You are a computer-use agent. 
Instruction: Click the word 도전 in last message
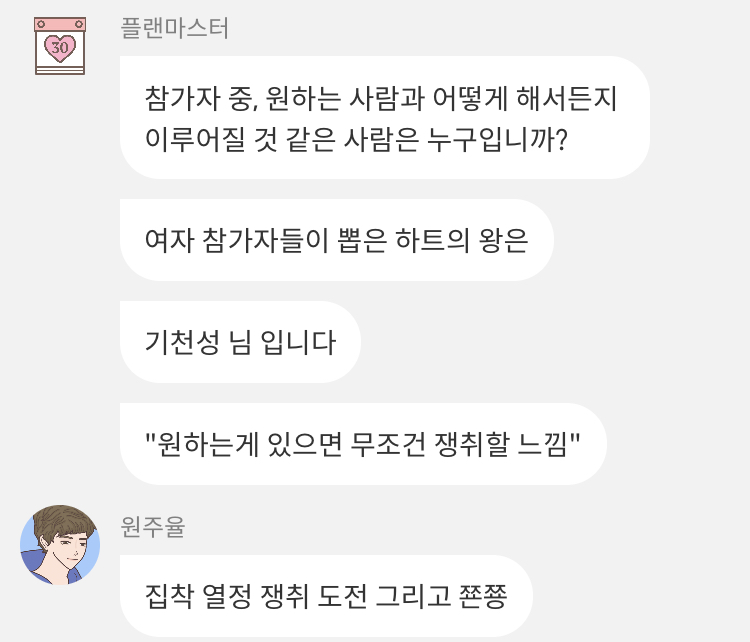tap(342, 597)
